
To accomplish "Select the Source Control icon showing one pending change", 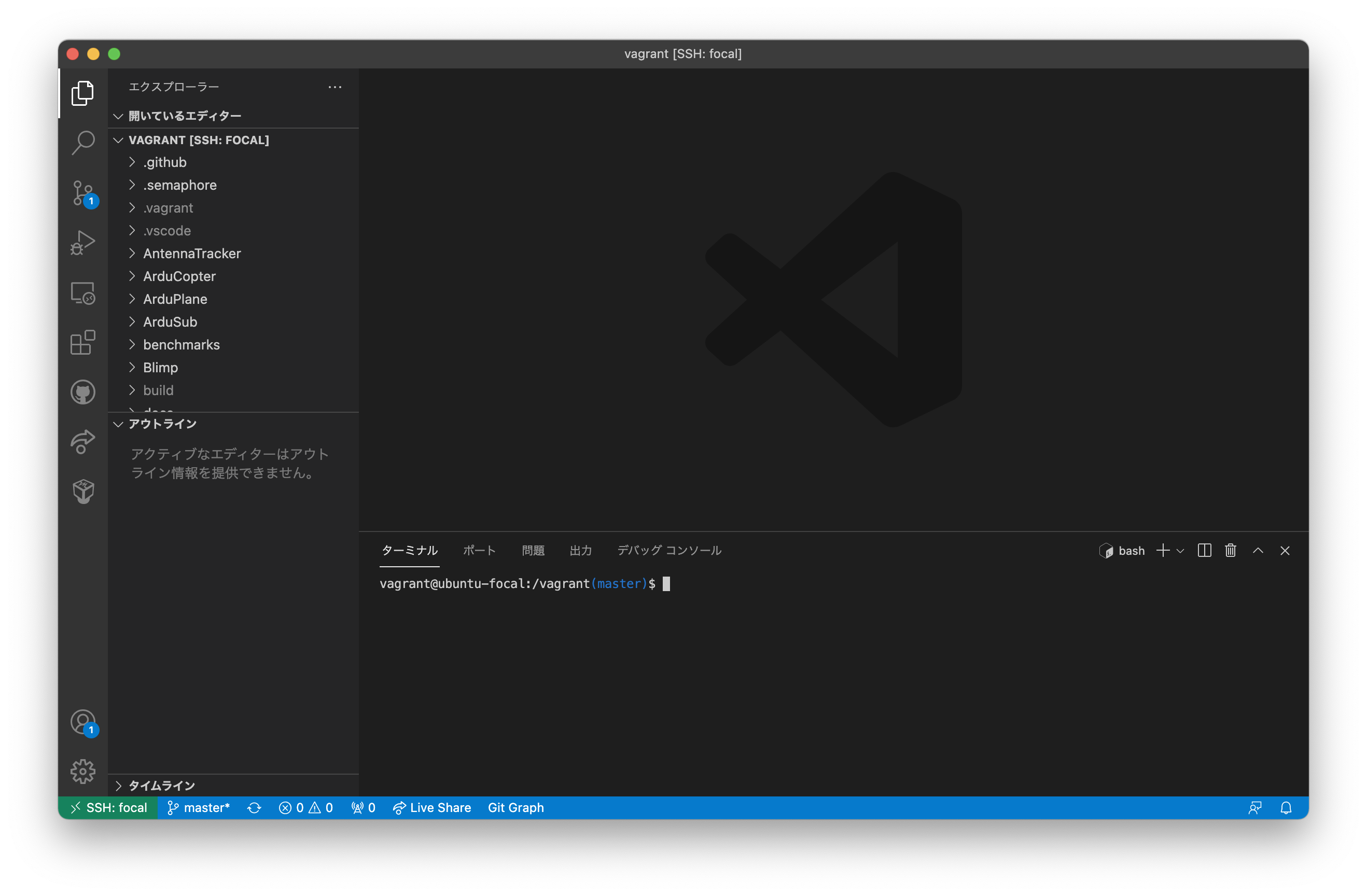I will click(83, 193).
